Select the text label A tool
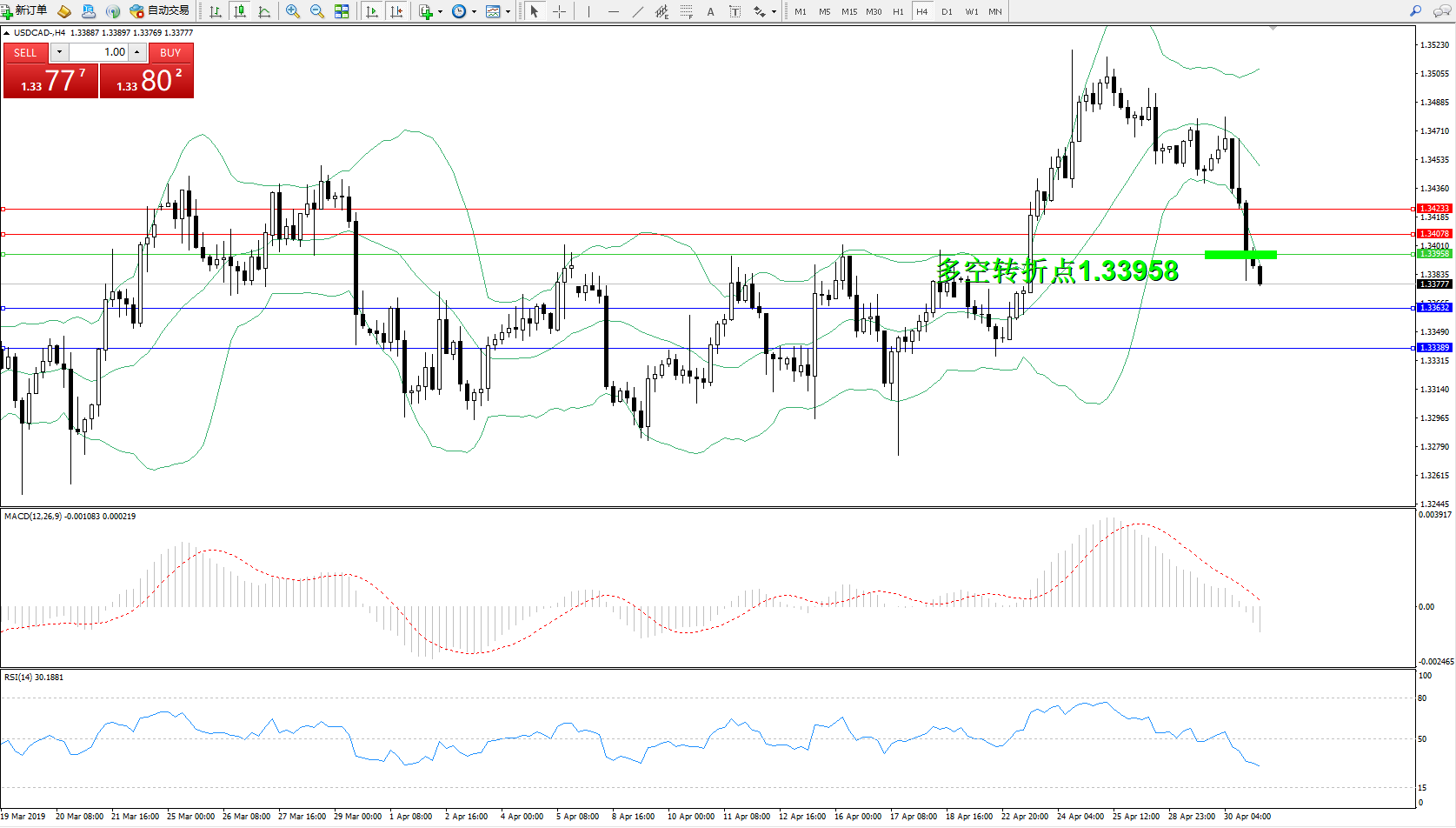 (710, 11)
